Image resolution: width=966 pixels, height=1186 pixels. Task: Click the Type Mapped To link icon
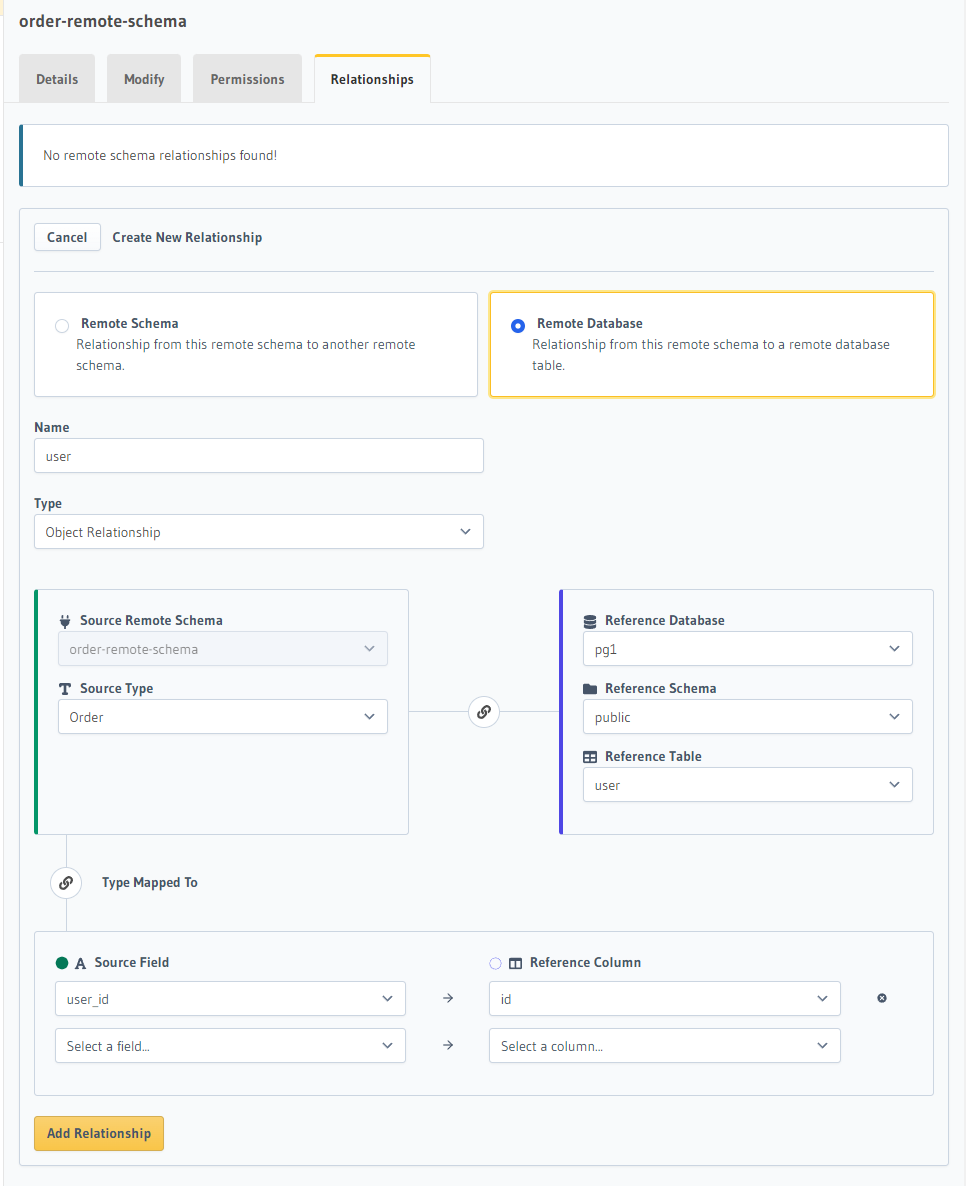[66, 883]
